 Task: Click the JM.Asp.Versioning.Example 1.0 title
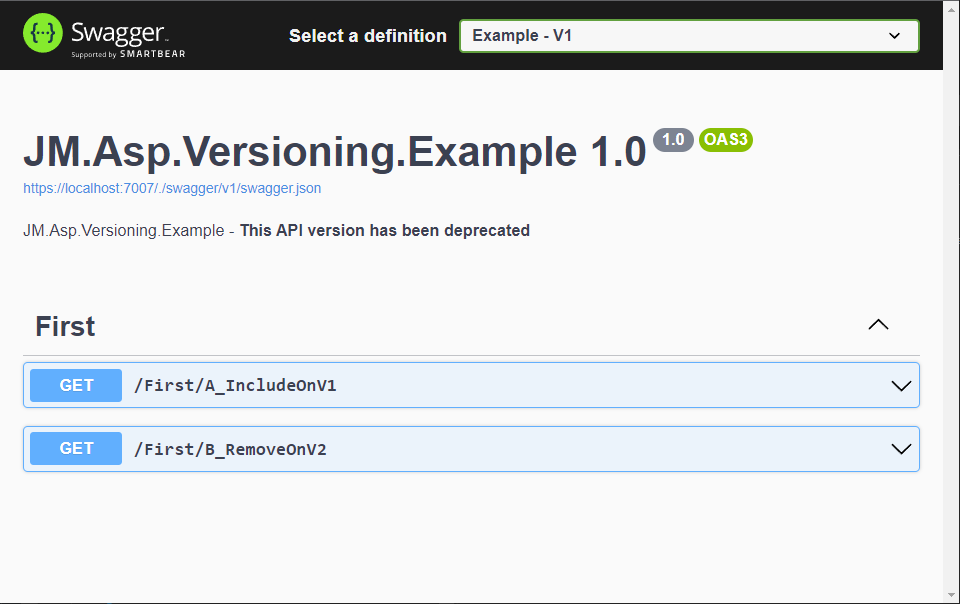click(x=335, y=151)
